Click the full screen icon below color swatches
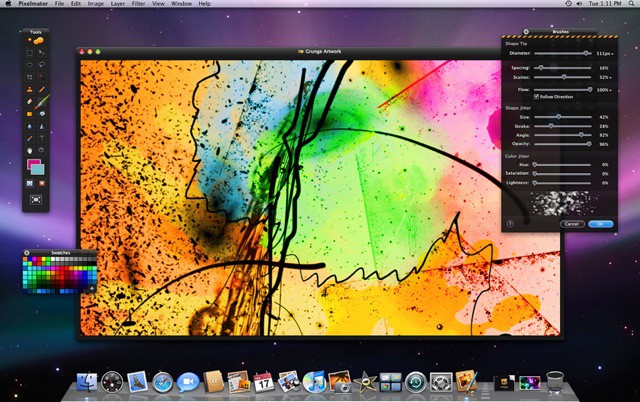Image resolution: width=640 pixels, height=402 pixels. coord(35,199)
